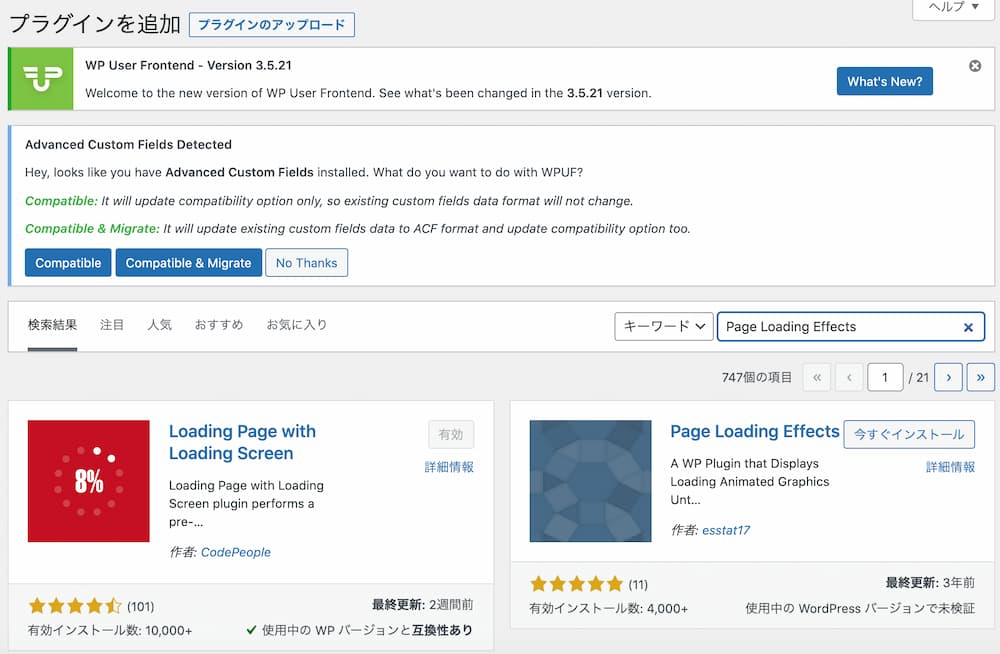1000x654 pixels.
Task: Switch to the 注目 tab
Action: point(112,325)
